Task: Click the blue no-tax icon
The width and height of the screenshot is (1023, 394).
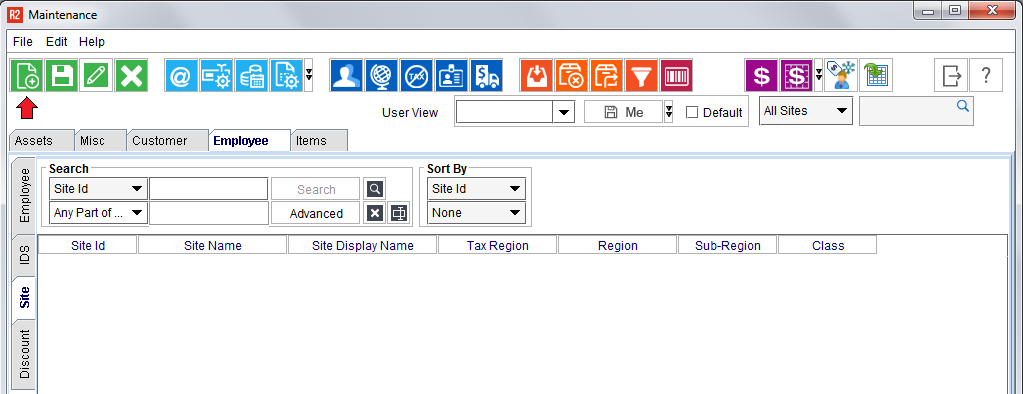Action: tap(417, 76)
